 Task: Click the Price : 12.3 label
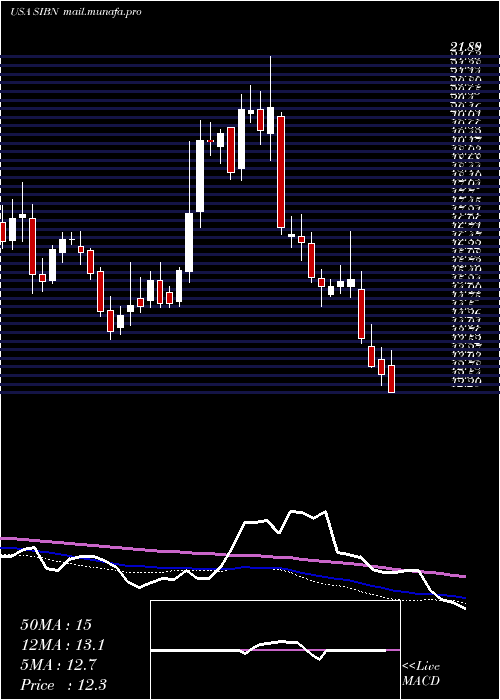click(x=63, y=685)
